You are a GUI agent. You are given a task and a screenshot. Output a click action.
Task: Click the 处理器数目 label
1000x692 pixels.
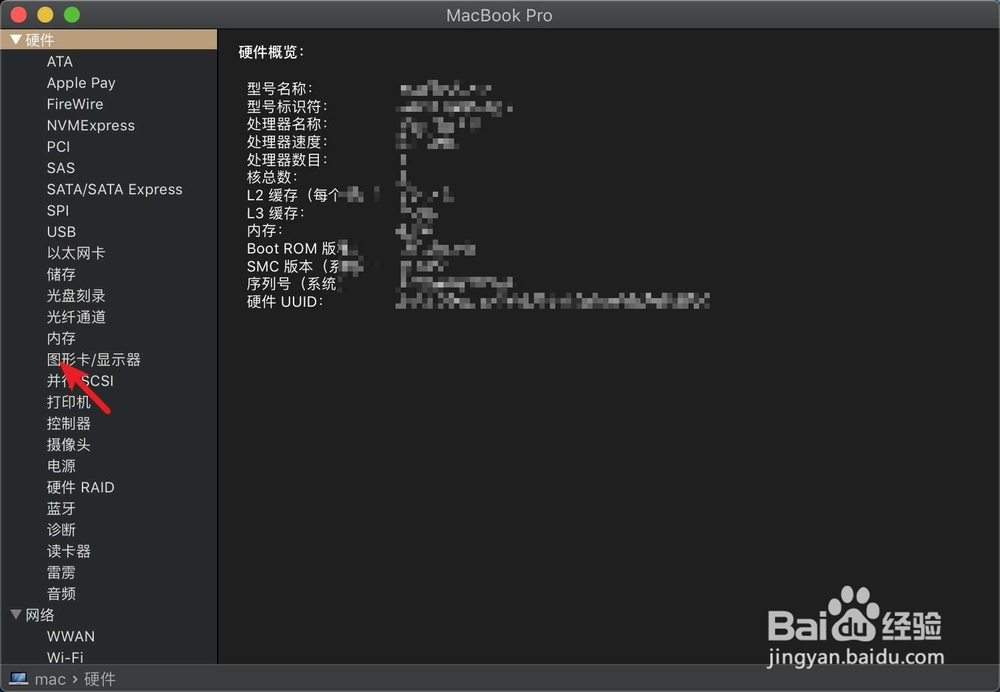pyautogui.click(x=287, y=159)
